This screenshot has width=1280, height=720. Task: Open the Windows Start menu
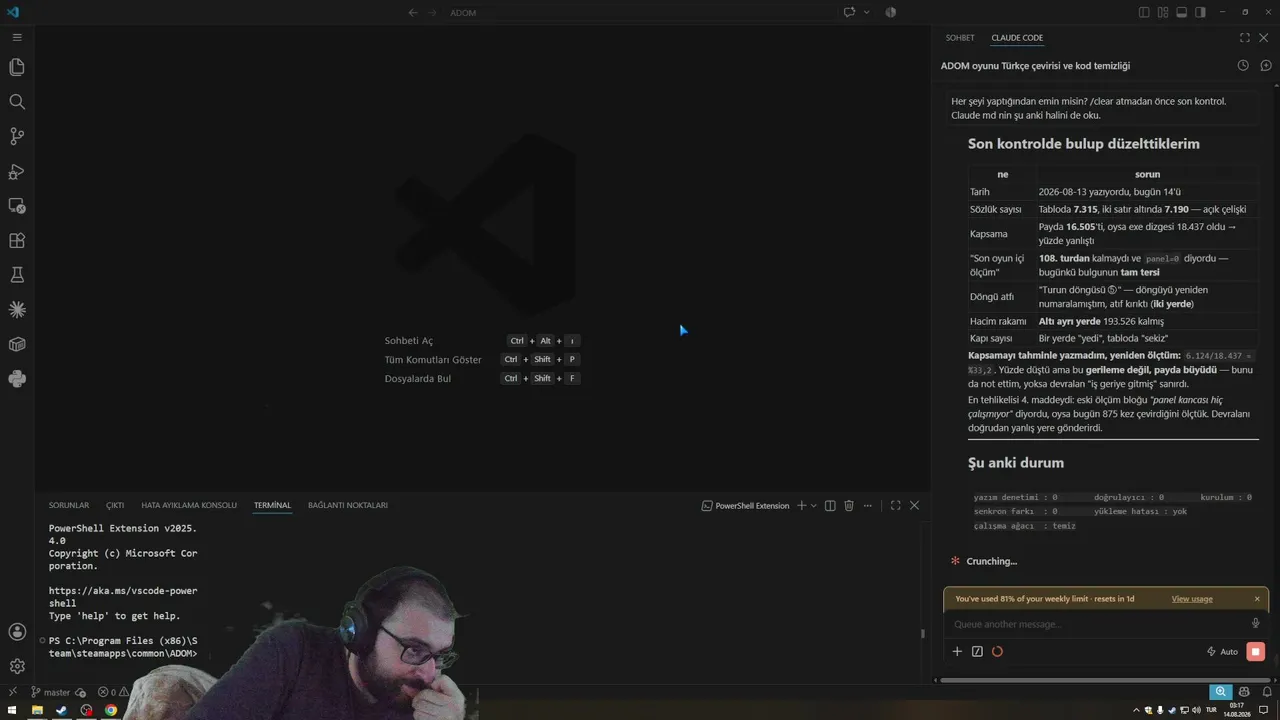[x=12, y=710]
